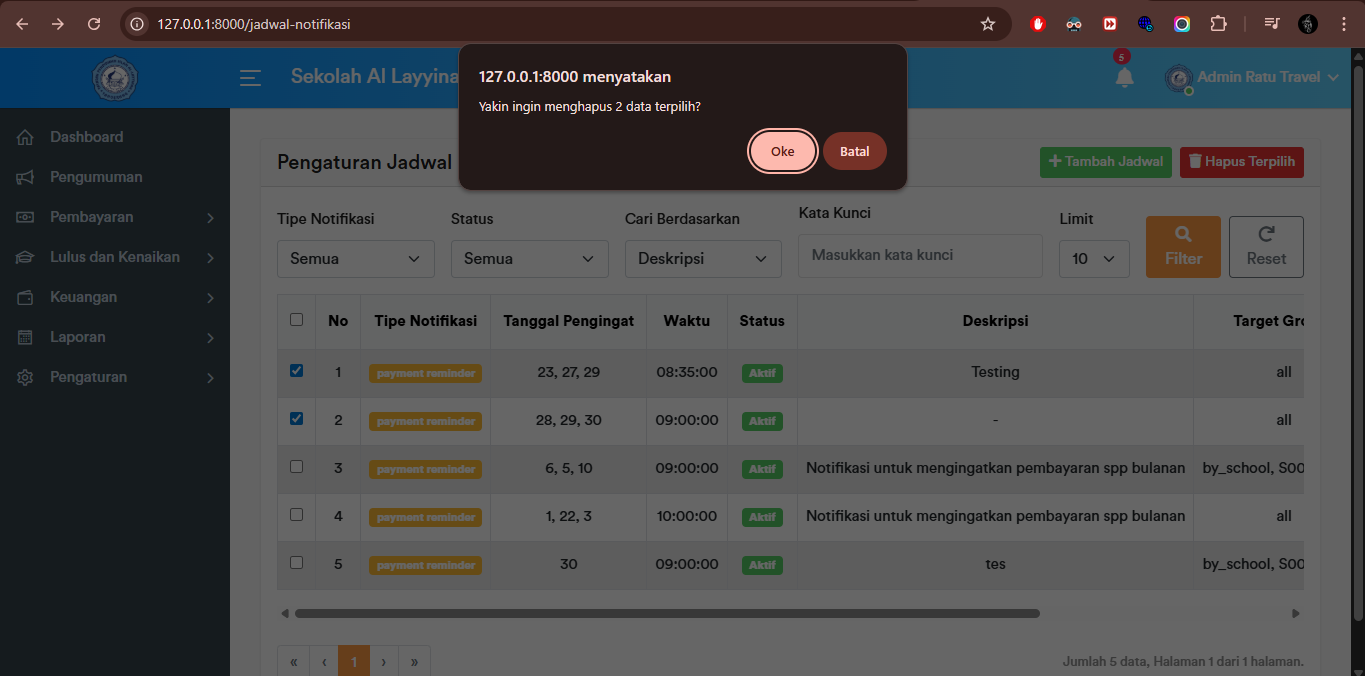1365x676 pixels.
Task: Toggle the select-all checkbox in table header
Action: (x=295, y=318)
